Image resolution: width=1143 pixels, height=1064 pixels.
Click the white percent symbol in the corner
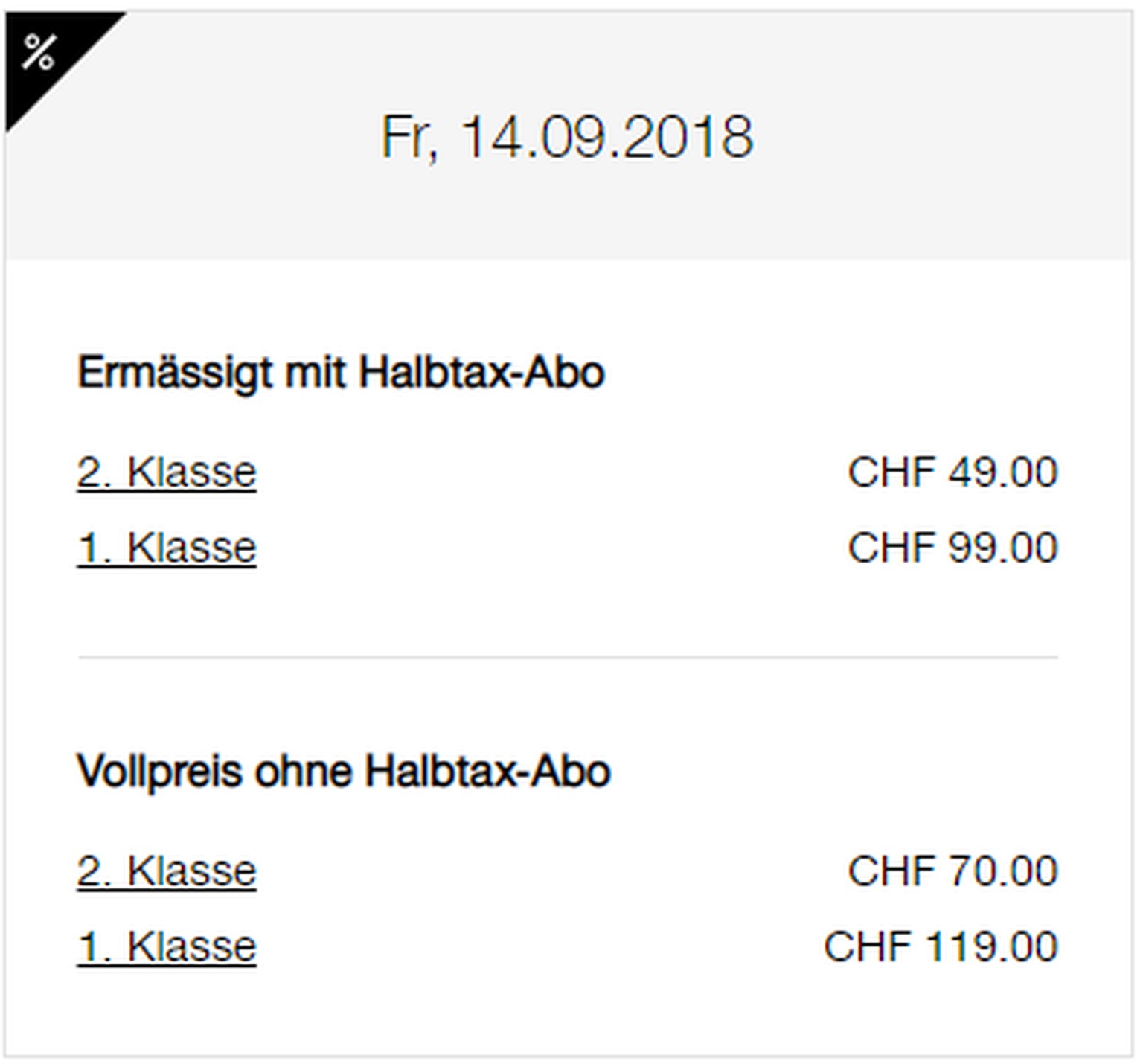(x=39, y=52)
